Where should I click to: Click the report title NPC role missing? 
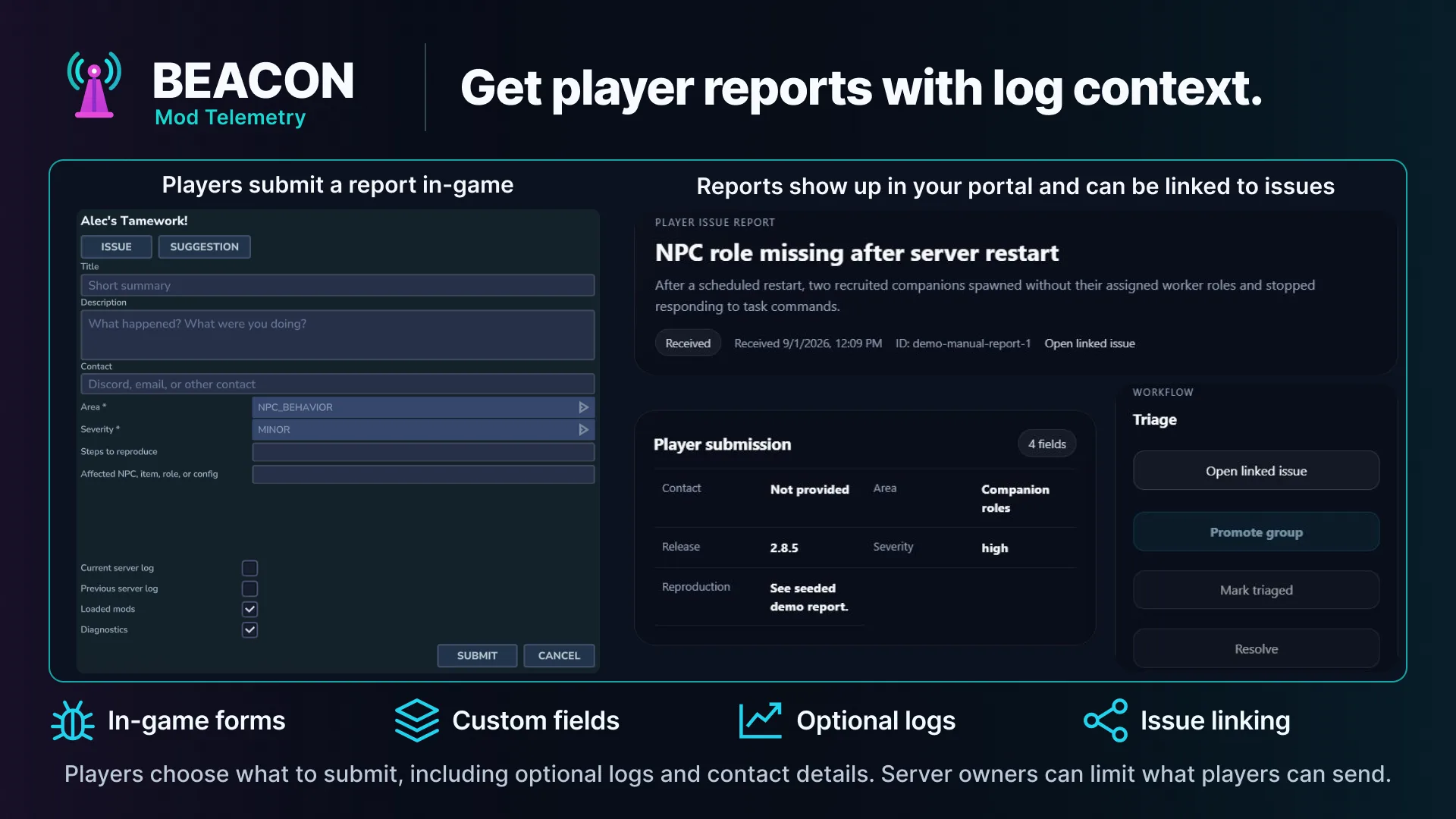click(x=857, y=253)
